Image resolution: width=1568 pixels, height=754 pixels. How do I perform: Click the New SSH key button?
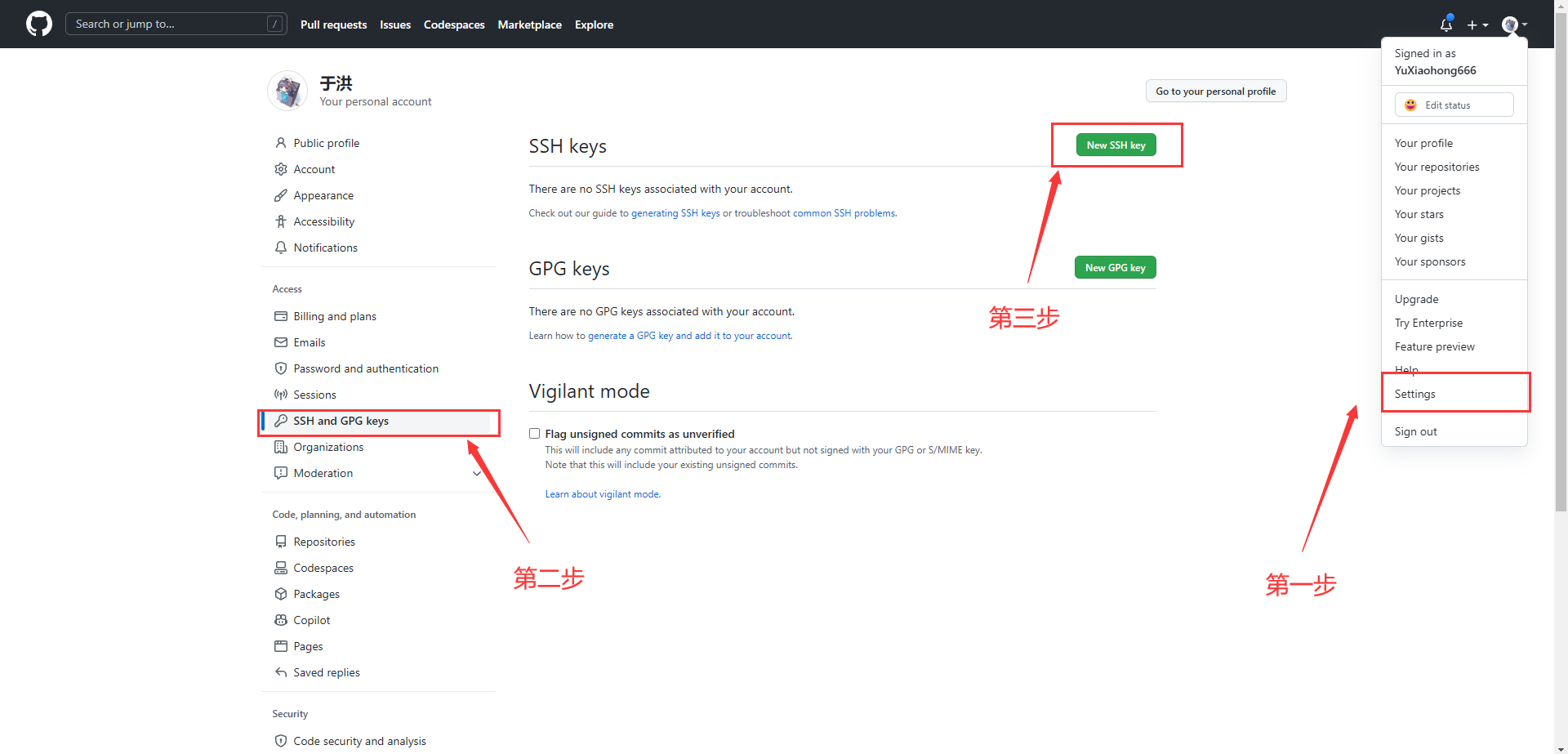tap(1116, 145)
